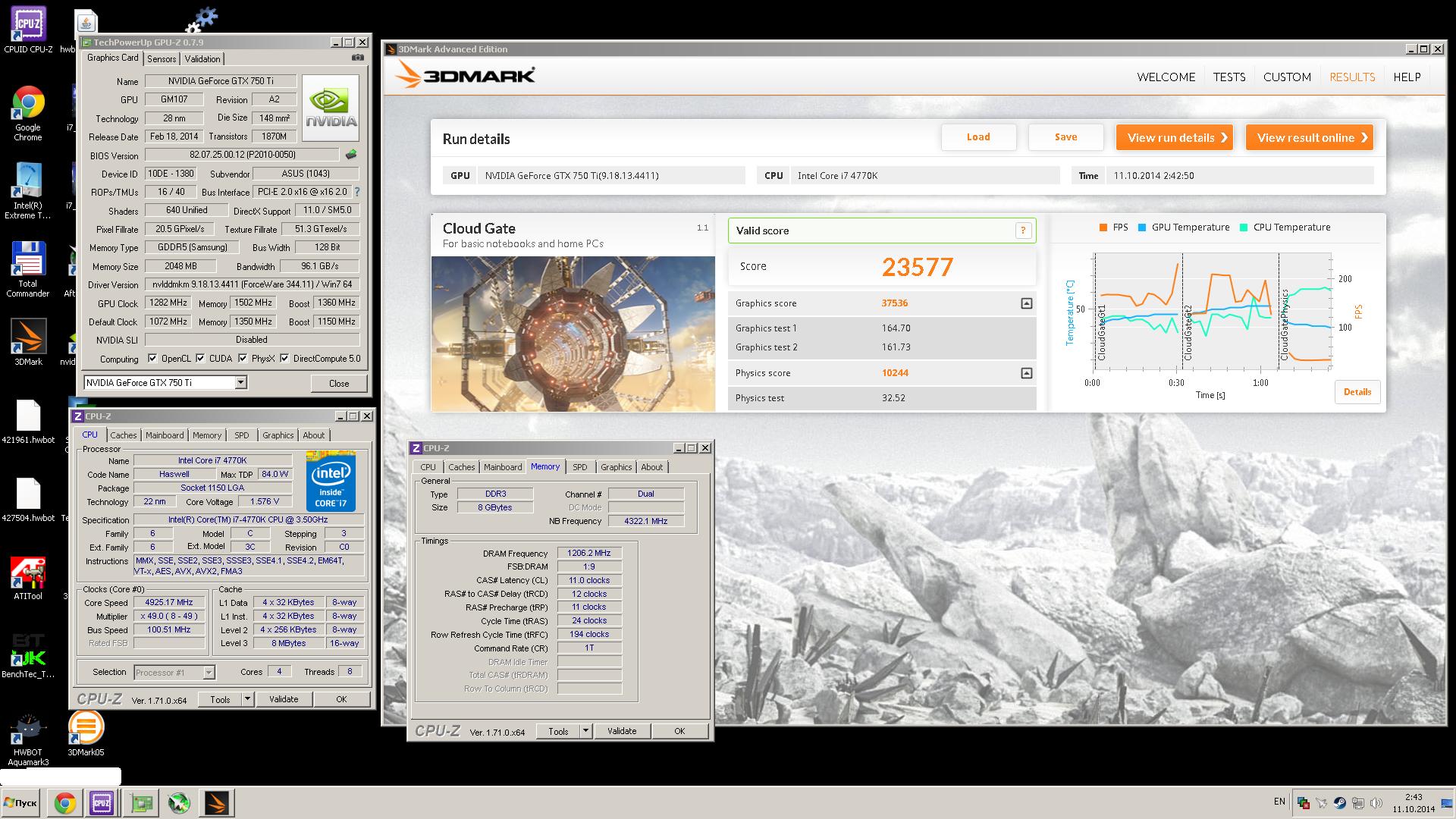The height and width of the screenshot is (819, 1456).
Task: Click Cloud Gate preview thumbnail
Action: pos(573,334)
